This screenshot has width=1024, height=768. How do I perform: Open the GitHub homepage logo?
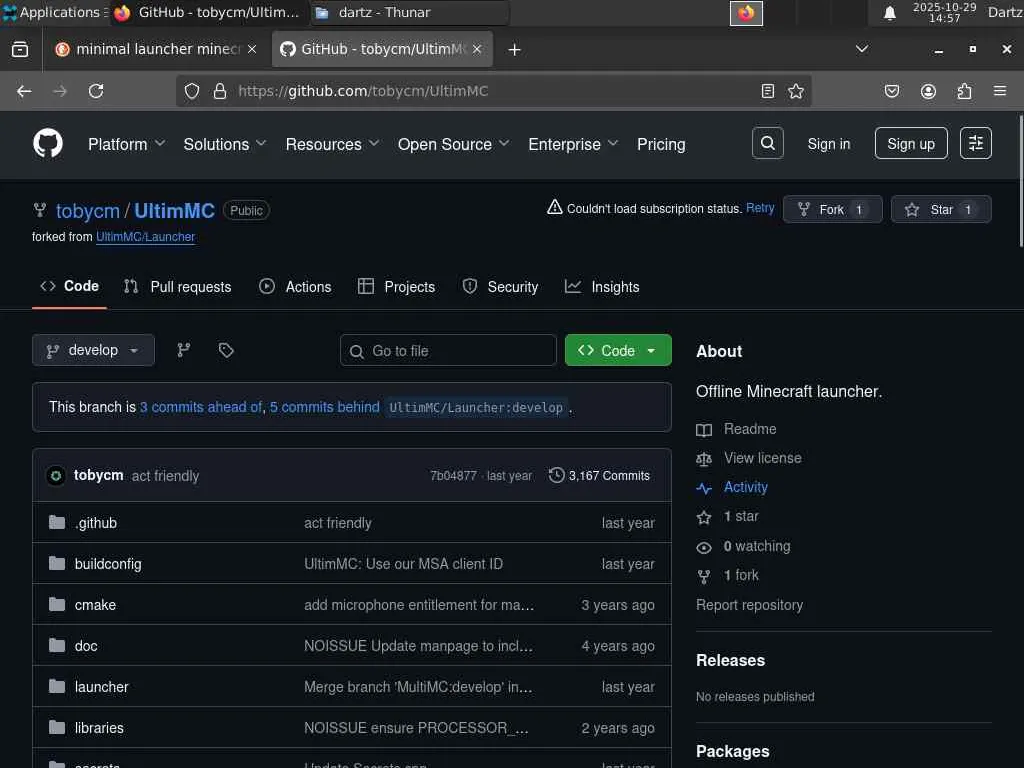coord(48,144)
